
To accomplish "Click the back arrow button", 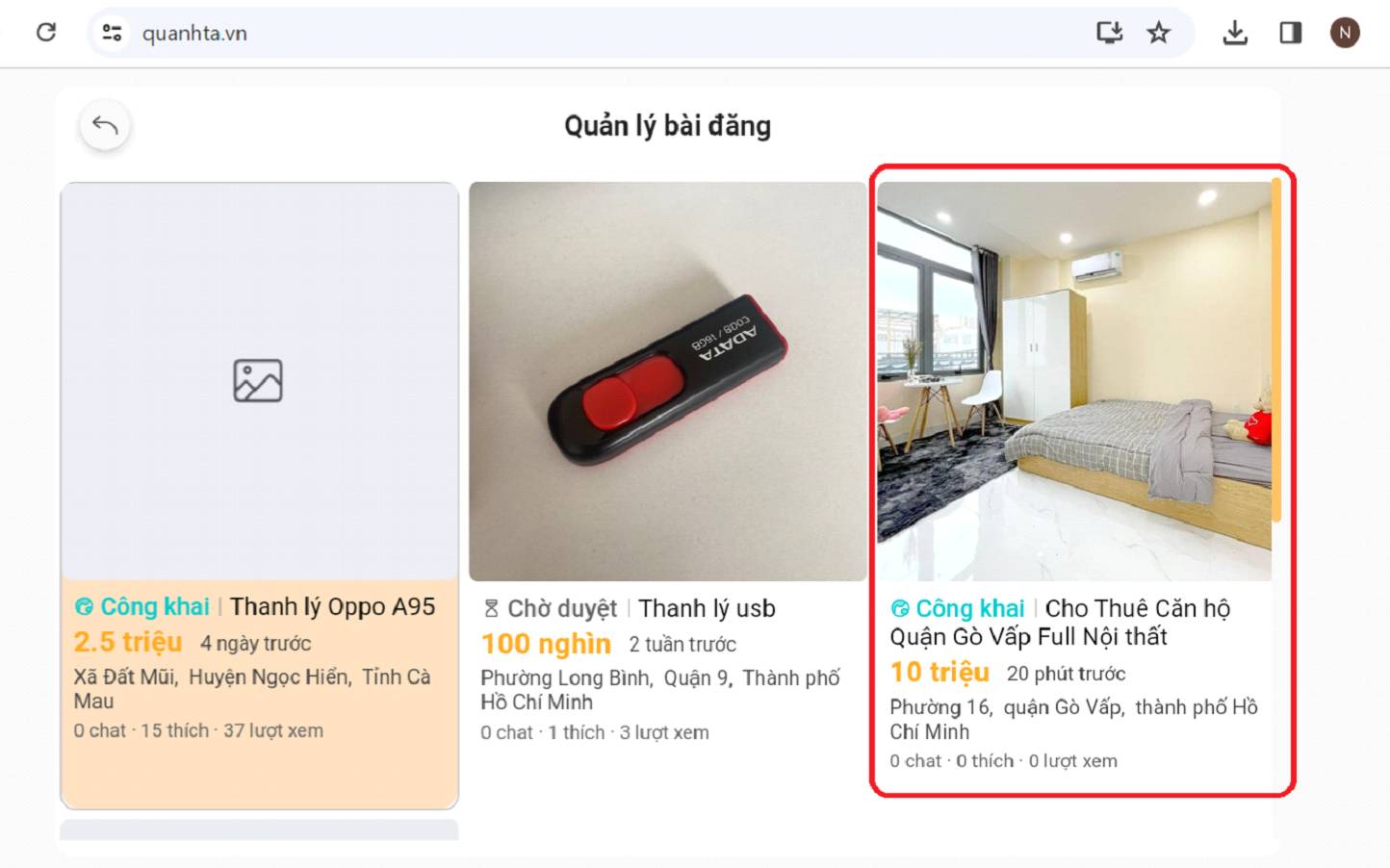I will click(x=105, y=125).
